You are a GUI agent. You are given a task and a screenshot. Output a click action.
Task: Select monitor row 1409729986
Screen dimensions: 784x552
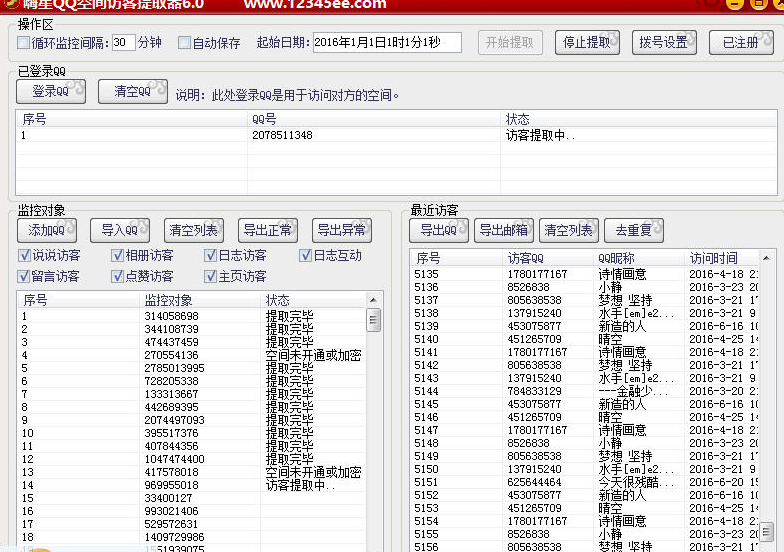pyautogui.click(x=192, y=537)
